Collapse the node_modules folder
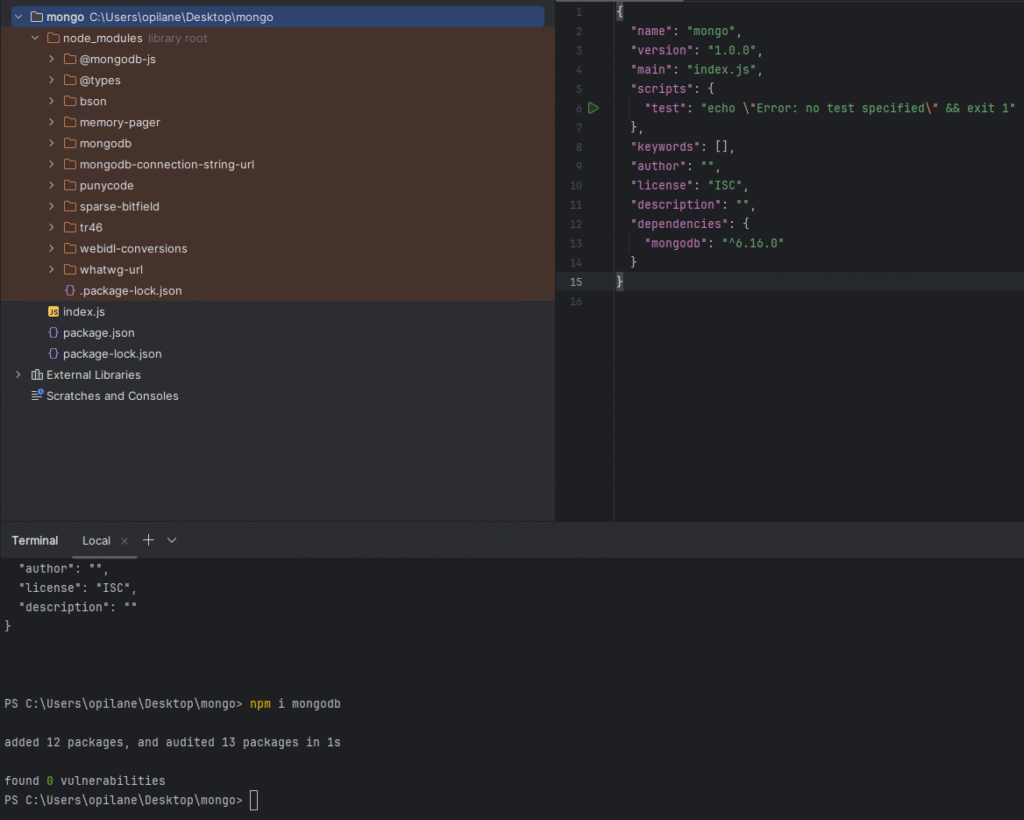Viewport: 1024px width, 820px height. [x=35, y=38]
